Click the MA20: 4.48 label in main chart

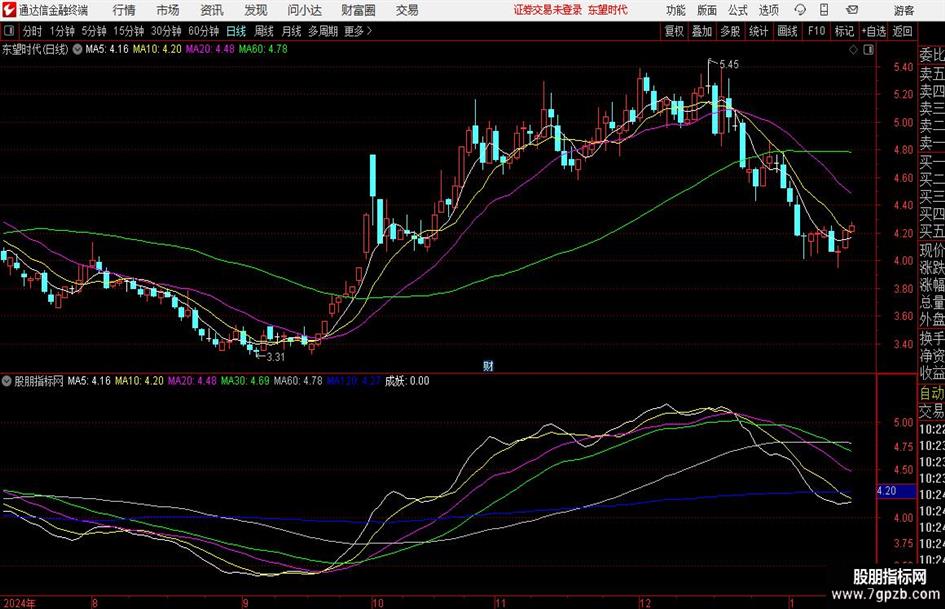point(210,49)
